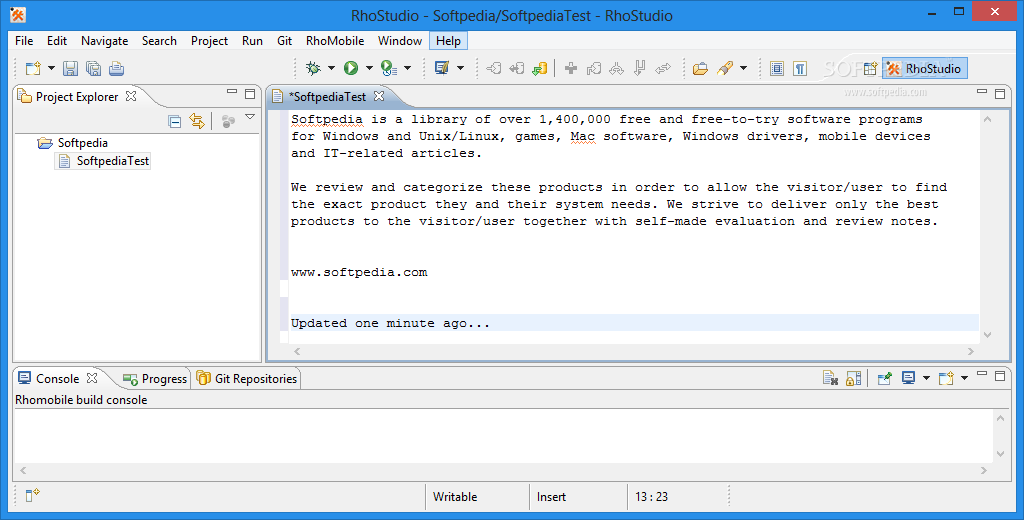Switch to the Progress tab
1024x520 pixels.
point(155,379)
